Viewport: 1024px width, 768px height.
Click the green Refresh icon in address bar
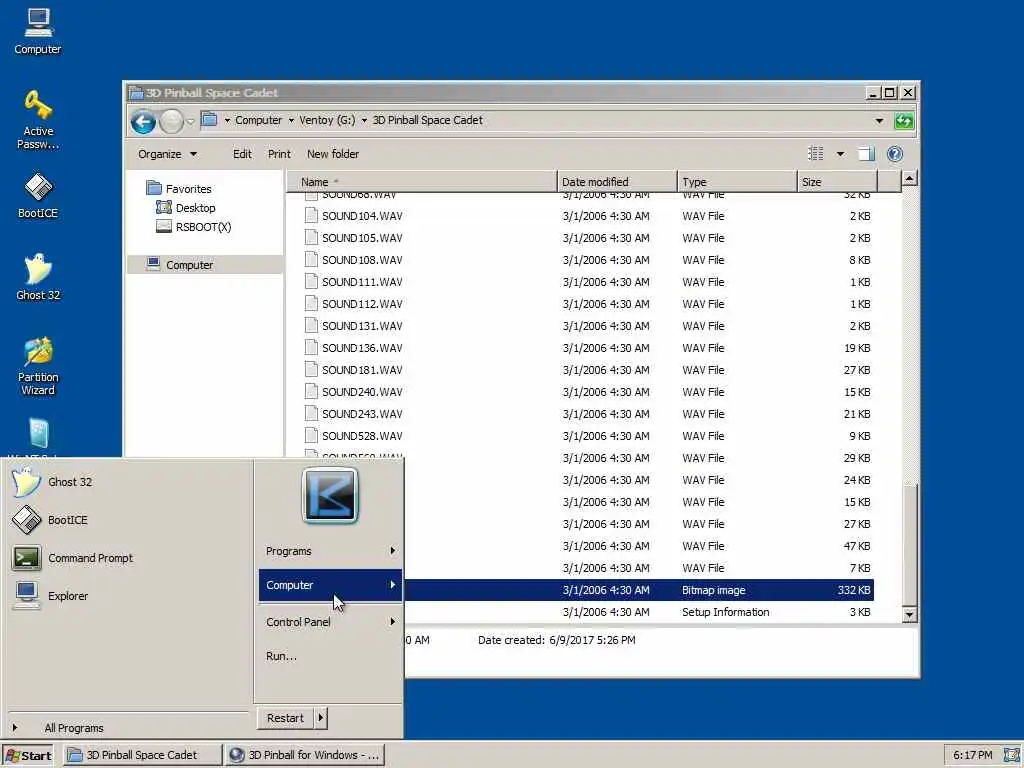(x=904, y=121)
